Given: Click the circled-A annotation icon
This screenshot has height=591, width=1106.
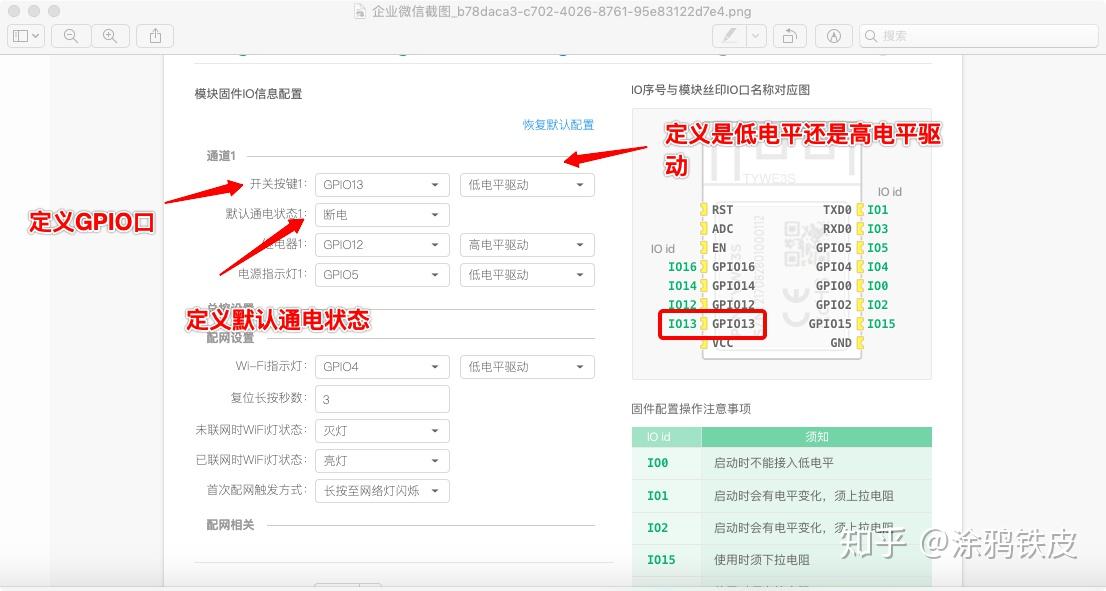Looking at the screenshot, I should pyautogui.click(x=834, y=36).
